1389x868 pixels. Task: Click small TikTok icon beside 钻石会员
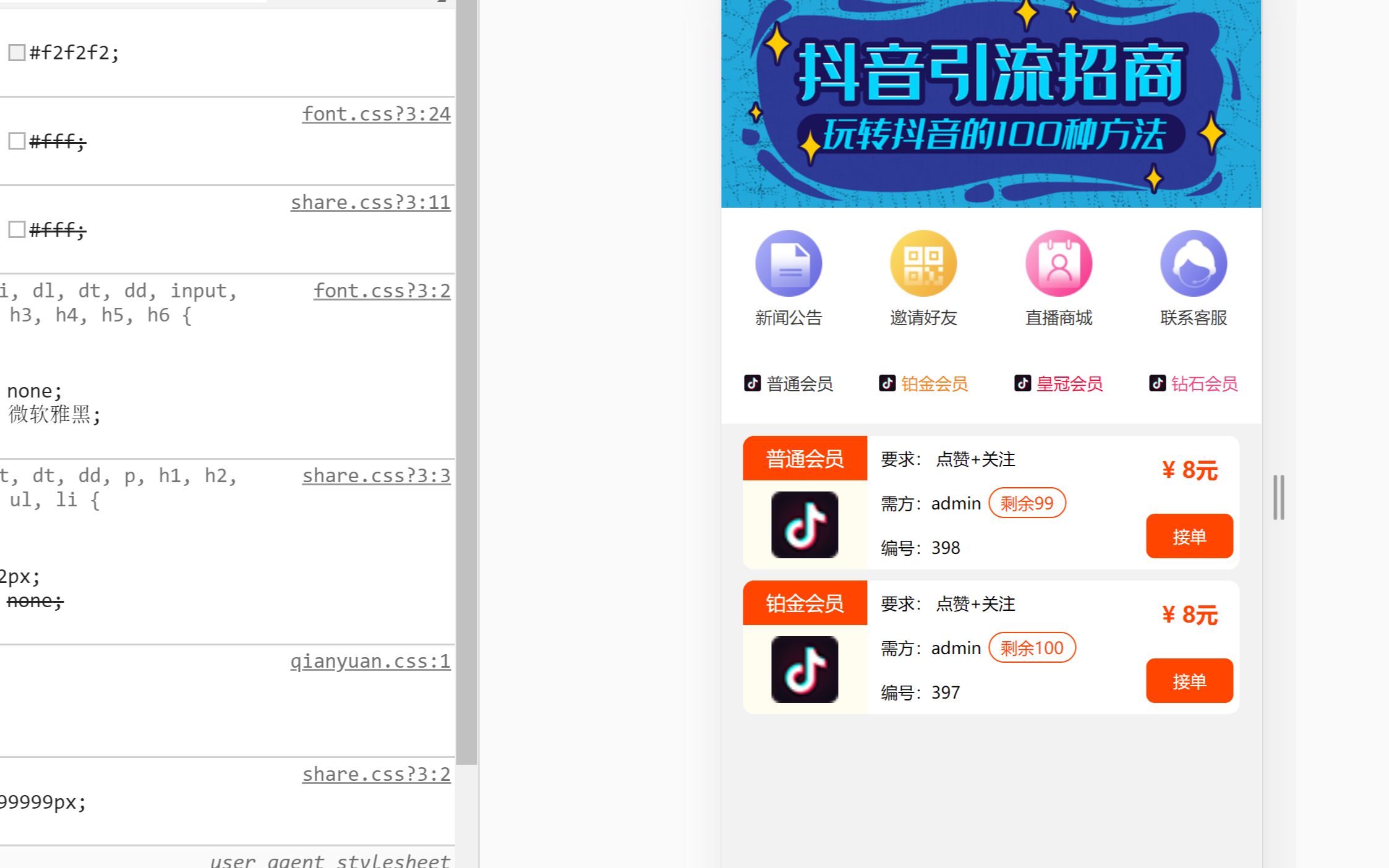[x=1157, y=383]
